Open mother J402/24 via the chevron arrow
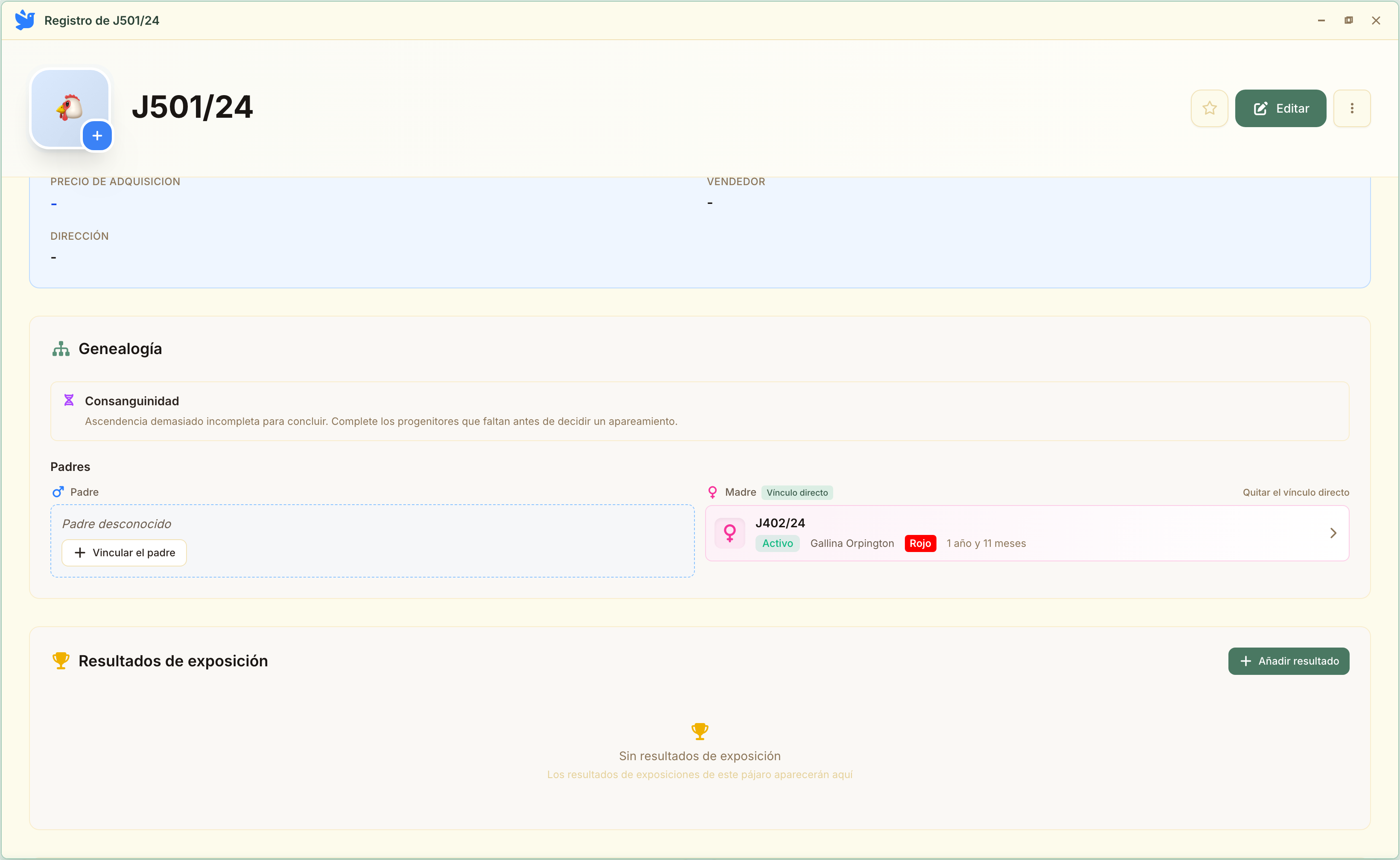This screenshot has height=860, width=1400. pos(1333,533)
